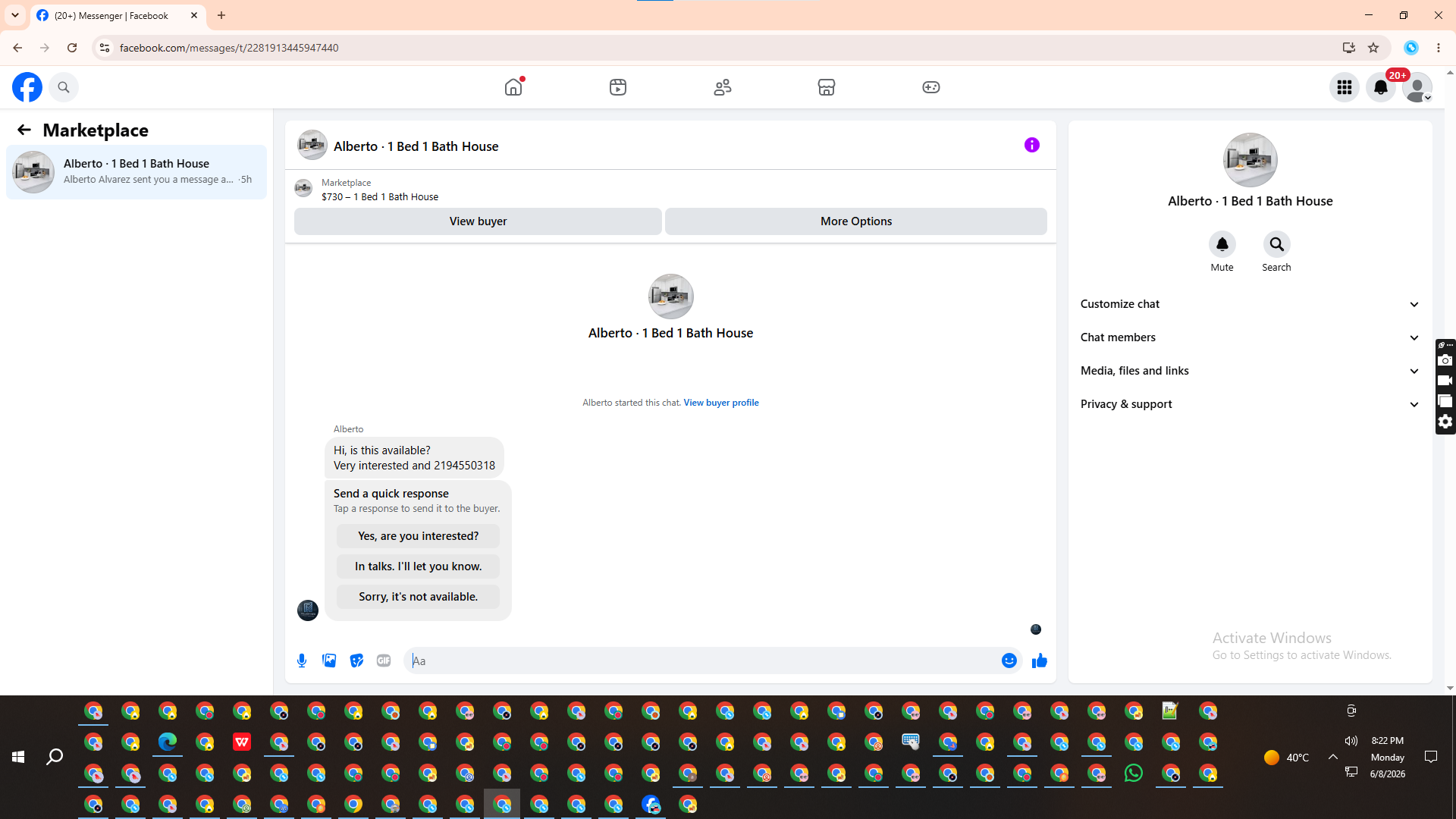Open the WPS Office taskbar icon

242,742
